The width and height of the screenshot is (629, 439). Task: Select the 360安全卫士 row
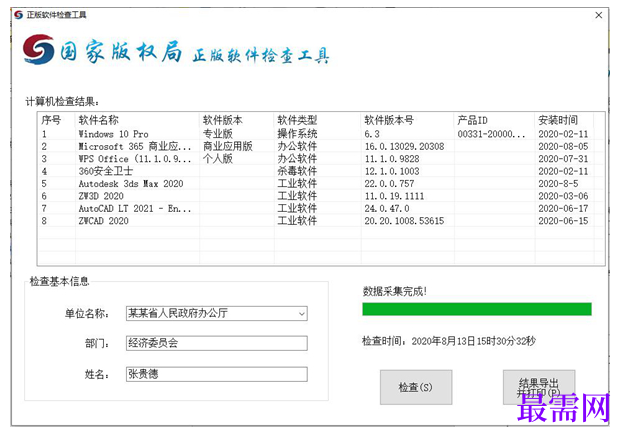point(321,171)
